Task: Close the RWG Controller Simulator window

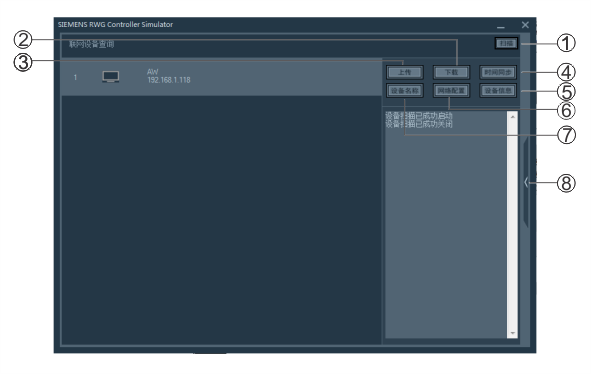Action: click(x=525, y=25)
